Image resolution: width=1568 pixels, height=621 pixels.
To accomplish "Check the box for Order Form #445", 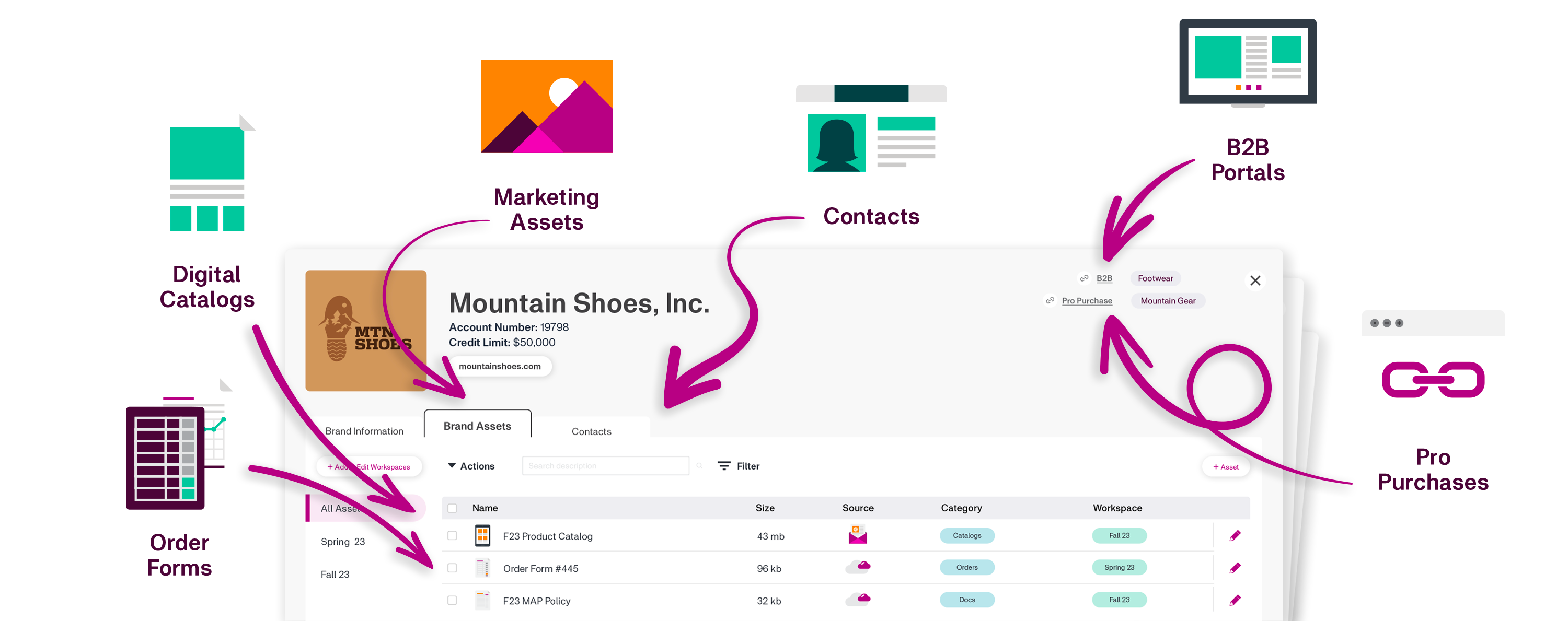I will (452, 568).
